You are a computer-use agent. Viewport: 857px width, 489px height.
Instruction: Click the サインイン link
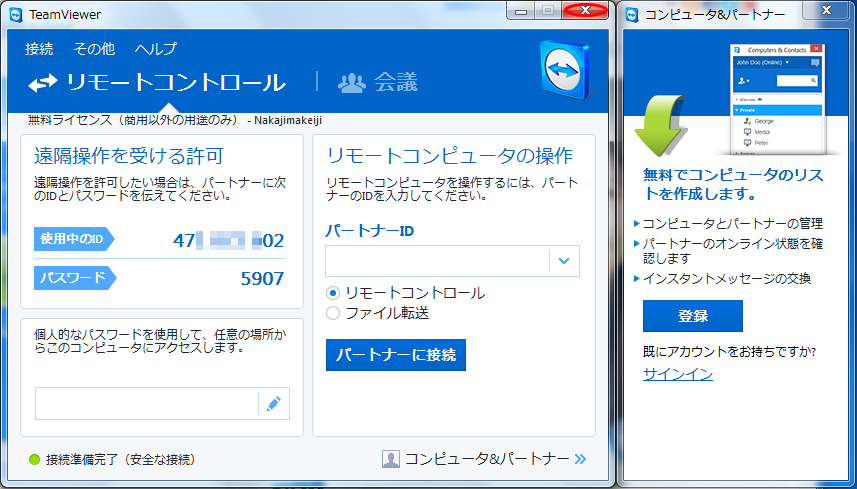[x=678, y=374]
